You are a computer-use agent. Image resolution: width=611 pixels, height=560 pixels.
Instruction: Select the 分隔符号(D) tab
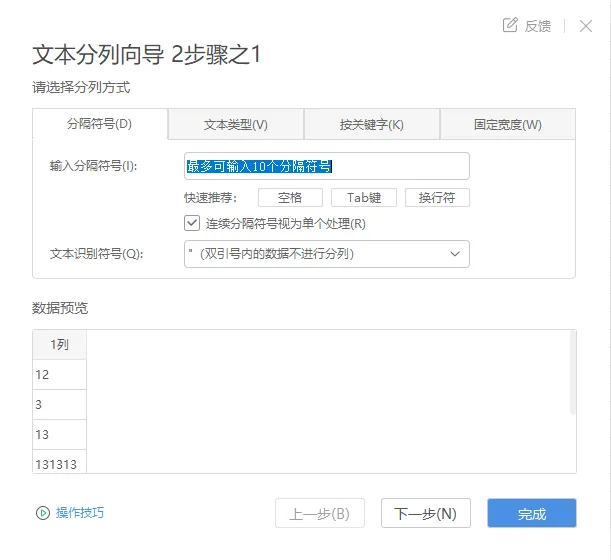pyautogui.click(x=100, y=125)
